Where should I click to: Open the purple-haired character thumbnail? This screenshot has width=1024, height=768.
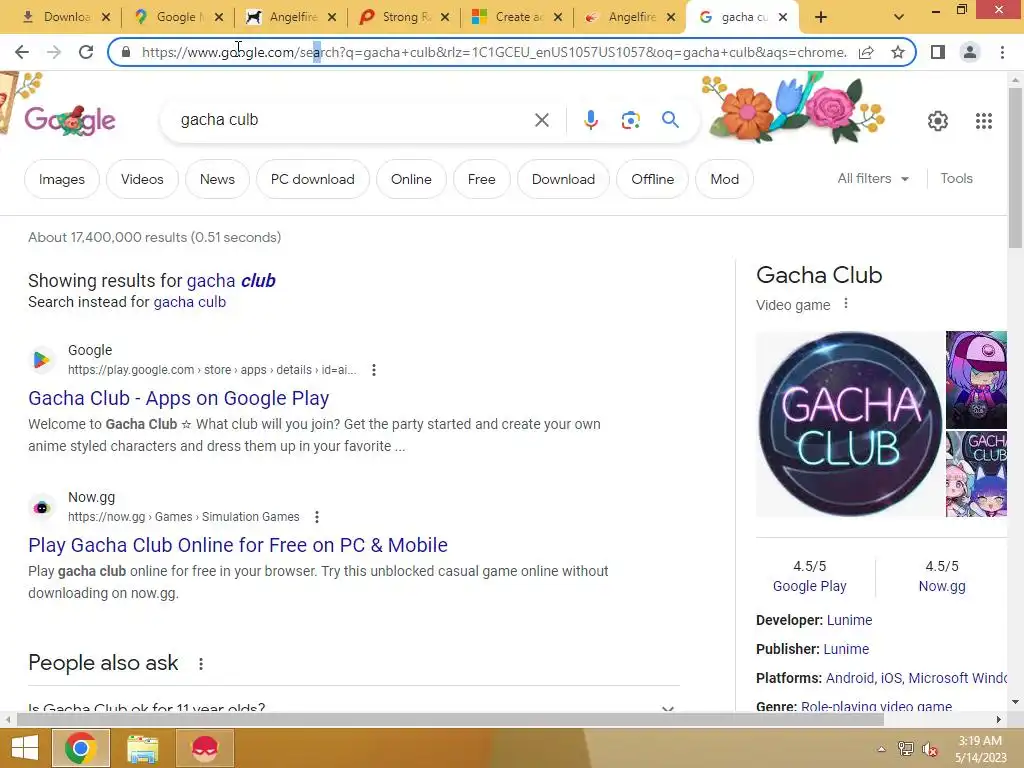click(976, 379)
